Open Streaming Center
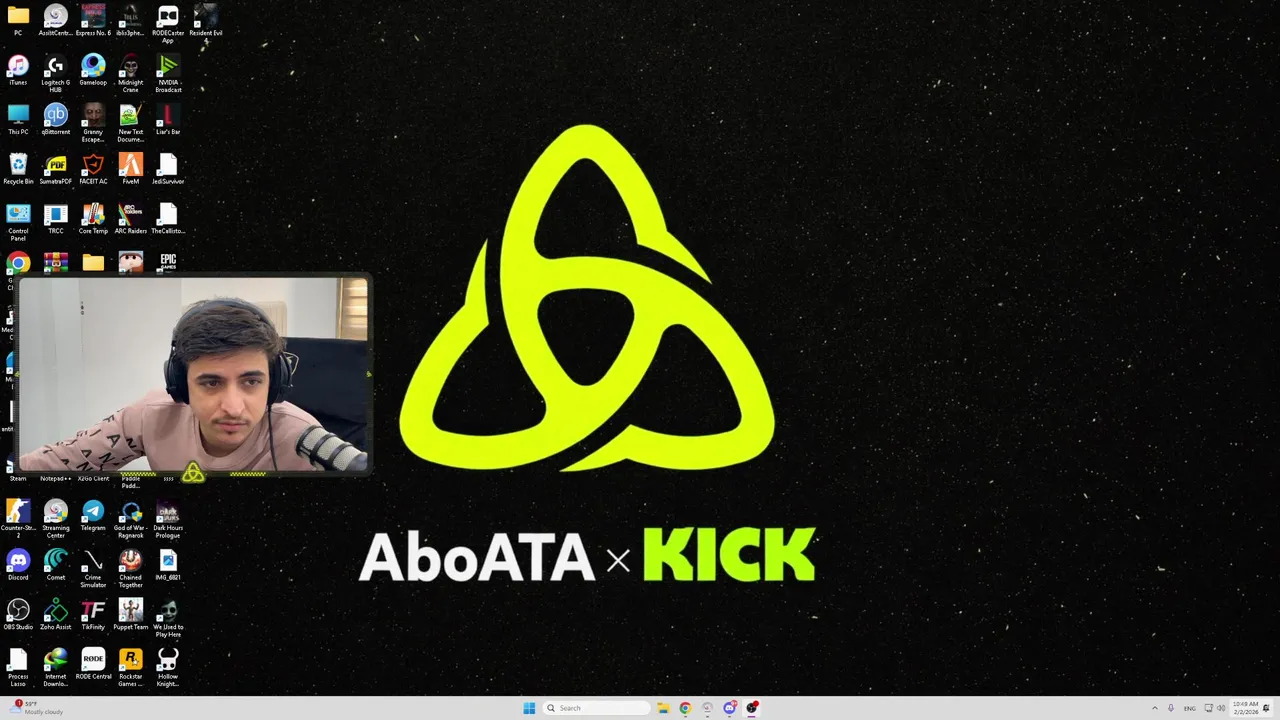 tap(56, 520)
